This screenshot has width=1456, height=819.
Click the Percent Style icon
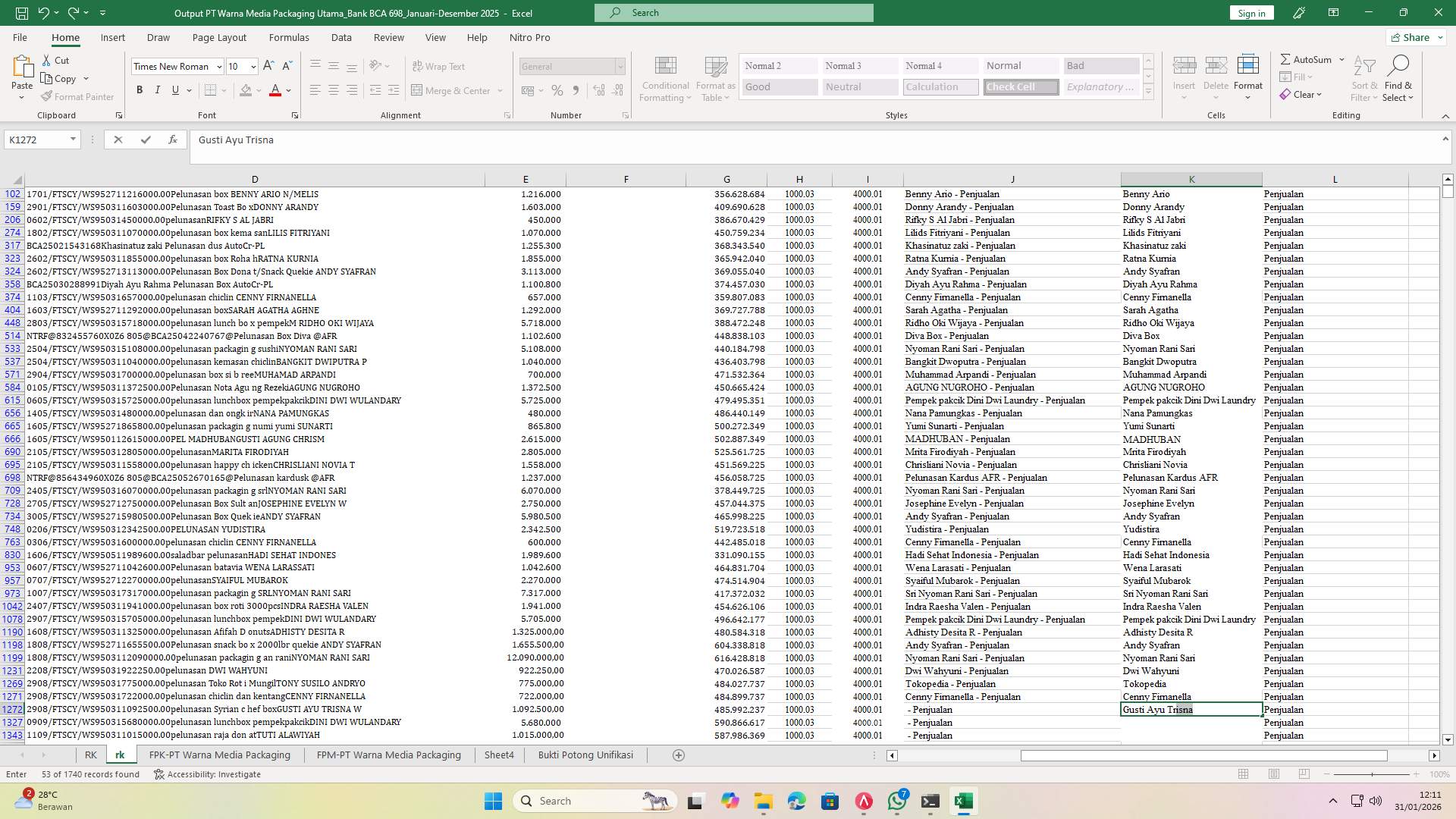(557, 90)
